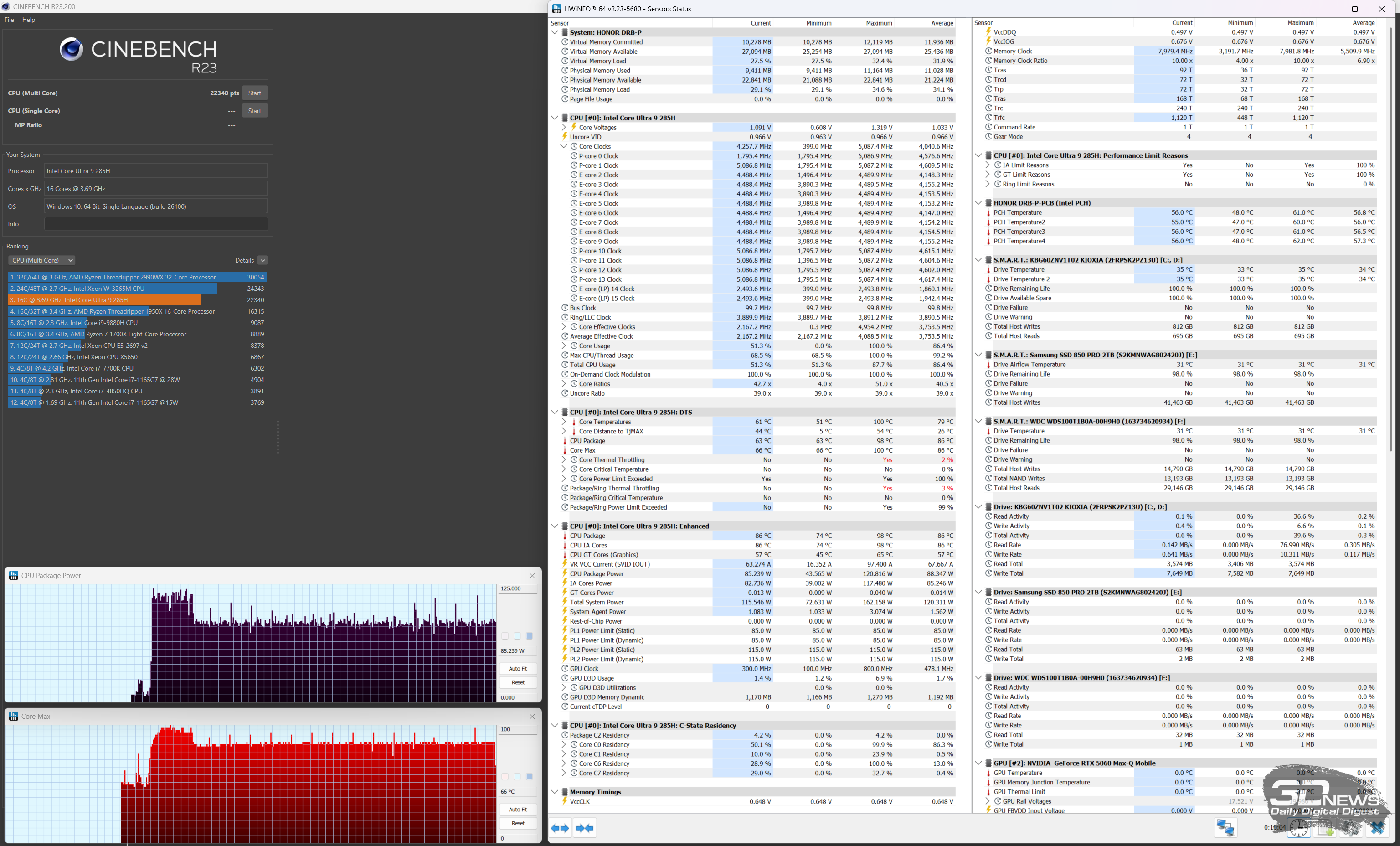Viewport: 1400px width, 846px height.
Task: Click Reset in Core Max graph
Action: pos(518,823)
